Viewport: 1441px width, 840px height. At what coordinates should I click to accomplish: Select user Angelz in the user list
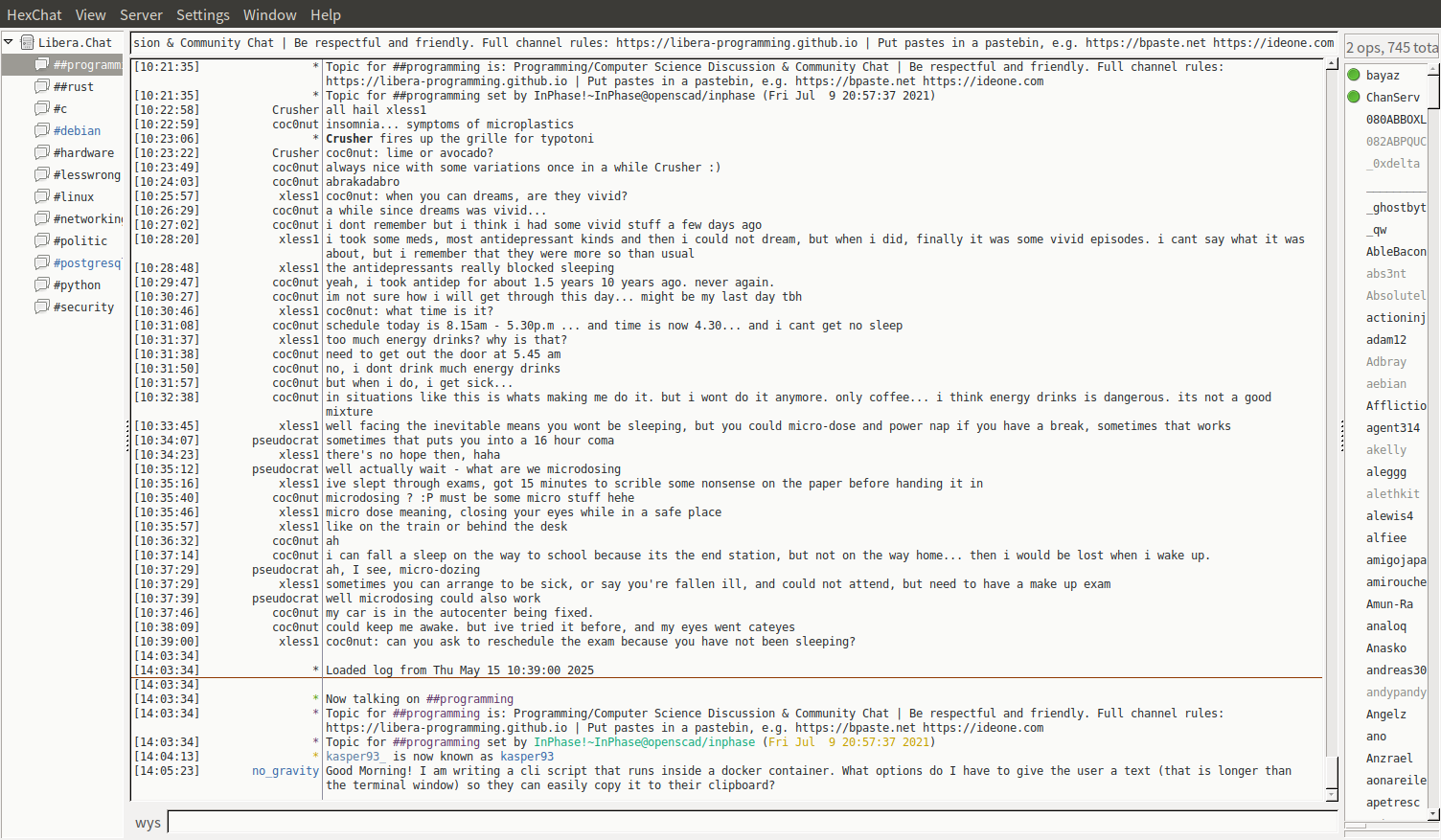pos(1386,714)
